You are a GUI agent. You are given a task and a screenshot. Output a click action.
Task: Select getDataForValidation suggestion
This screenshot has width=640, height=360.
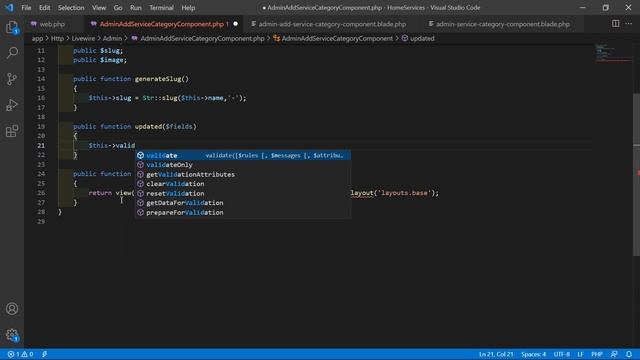pyautogui.click(x=242, y=203)
